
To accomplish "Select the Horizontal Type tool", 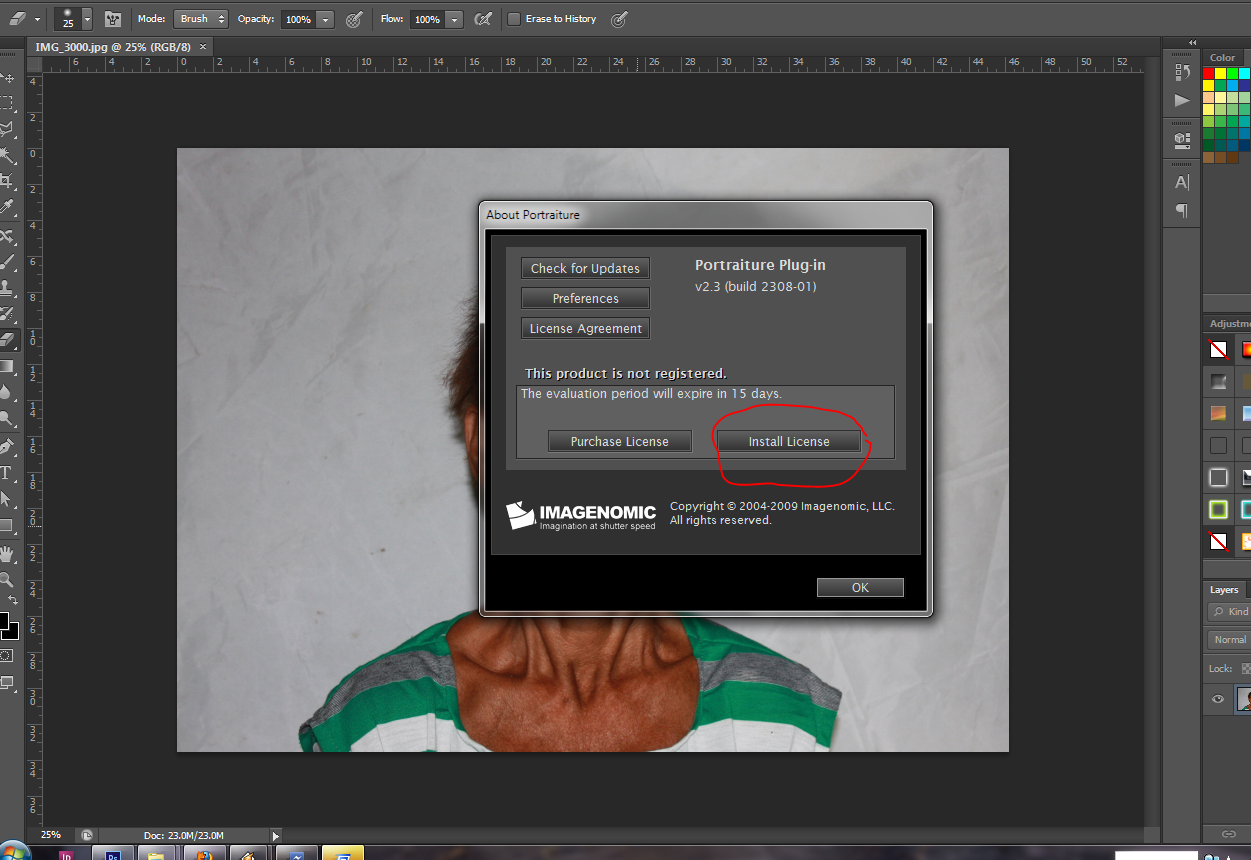I will click(7, 472).
